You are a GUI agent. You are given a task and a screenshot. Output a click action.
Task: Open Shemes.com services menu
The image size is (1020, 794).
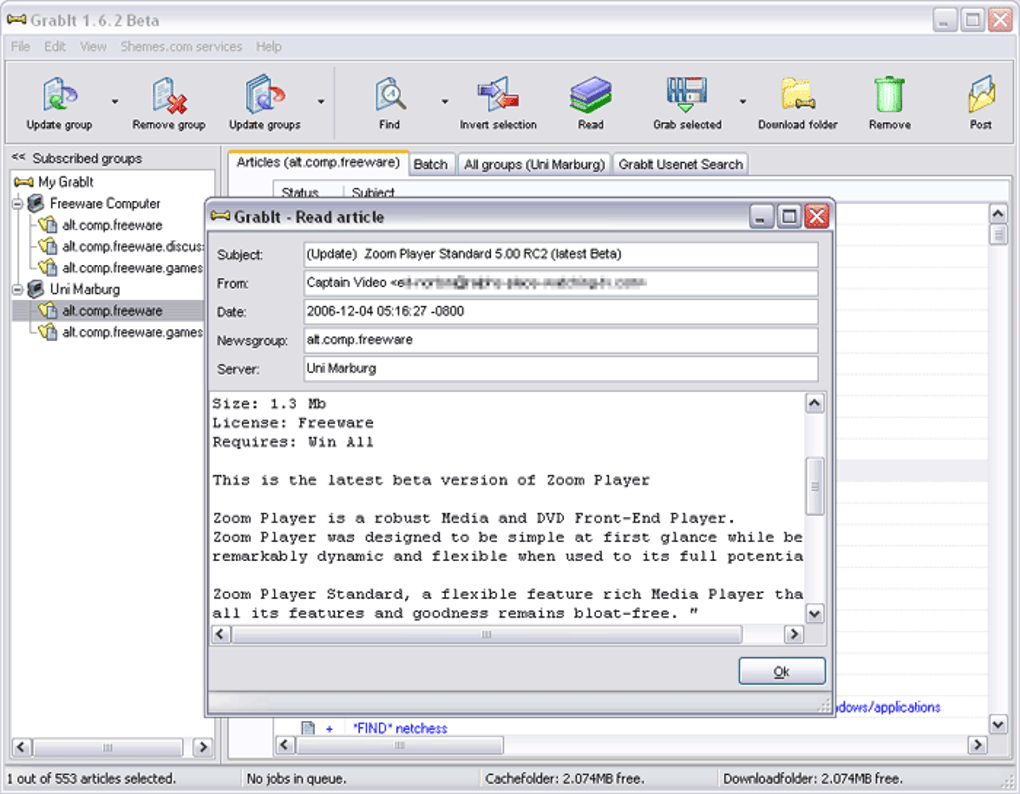(181, 47)
